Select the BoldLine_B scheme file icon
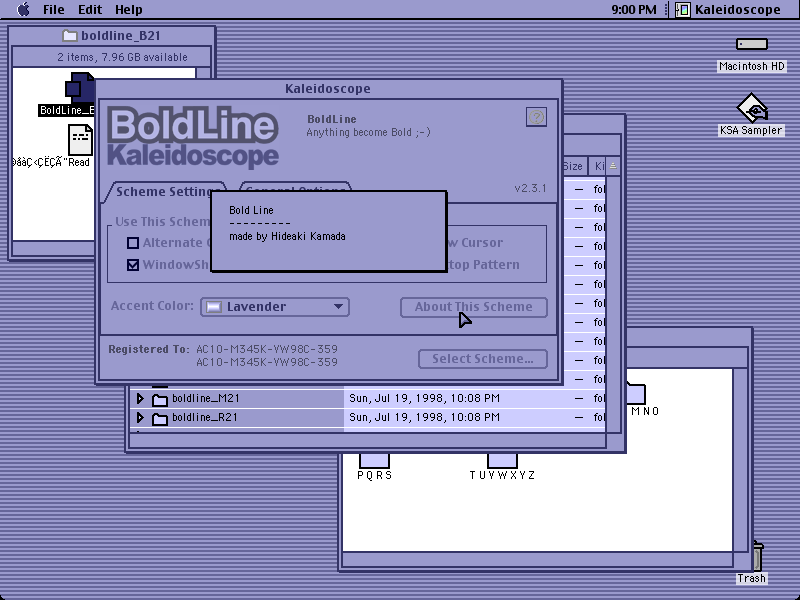Image resolution: width=800 pixels, height=600 pixels. click(x=80, y=88)
